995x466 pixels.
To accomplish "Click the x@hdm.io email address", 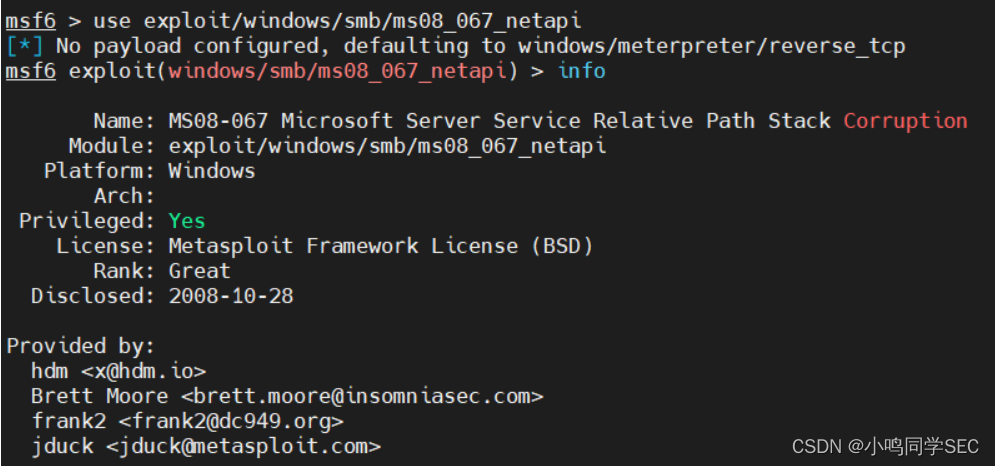I will tap(143, 371).
